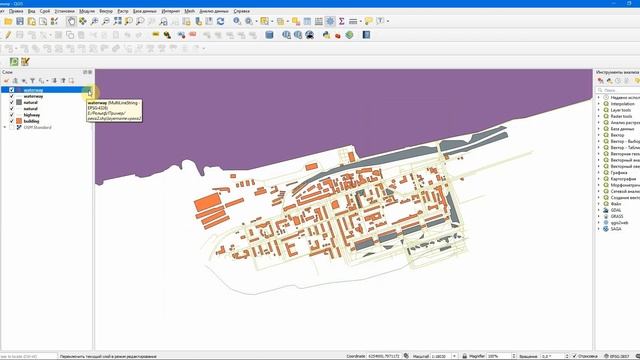Select the building layer name
Screen dimensions: 640x360
31,121
